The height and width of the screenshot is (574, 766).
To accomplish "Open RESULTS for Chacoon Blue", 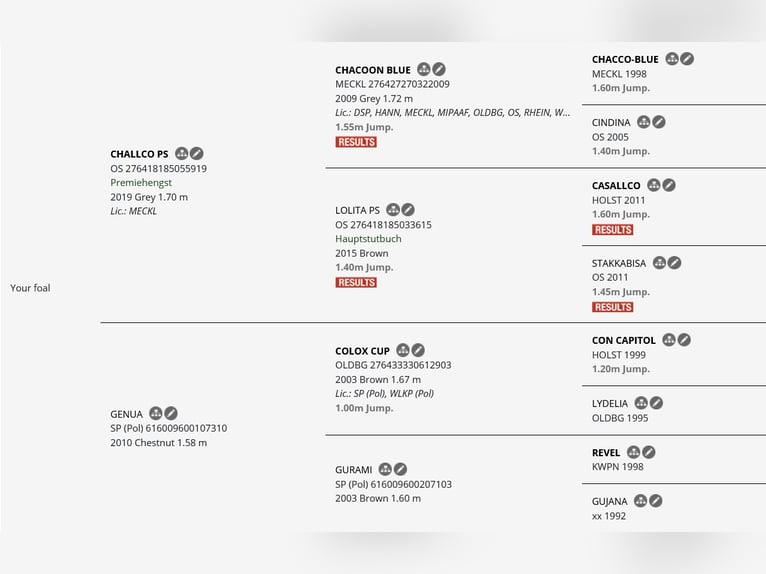I will (x=356, y=142).
